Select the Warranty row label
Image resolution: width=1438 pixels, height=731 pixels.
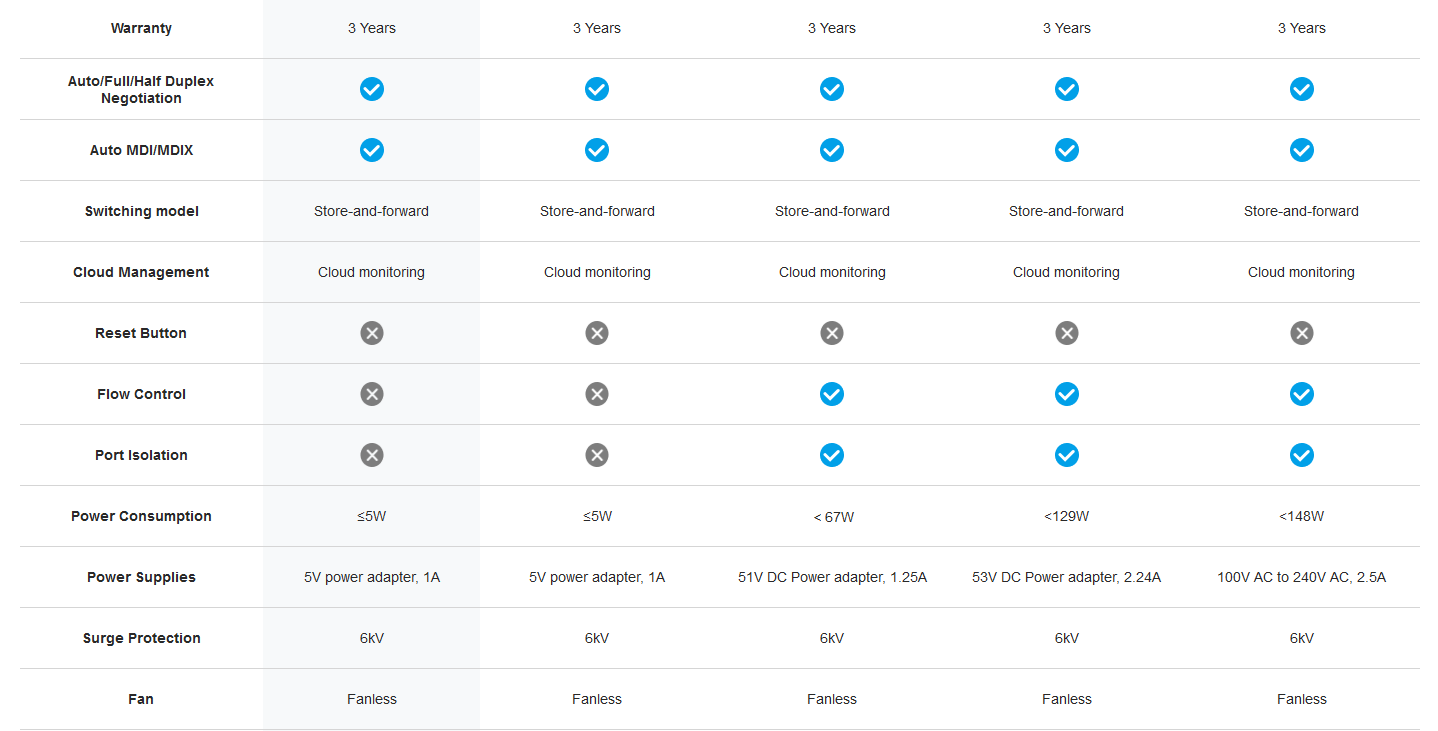pyautogui.click(x=141, y=28)
